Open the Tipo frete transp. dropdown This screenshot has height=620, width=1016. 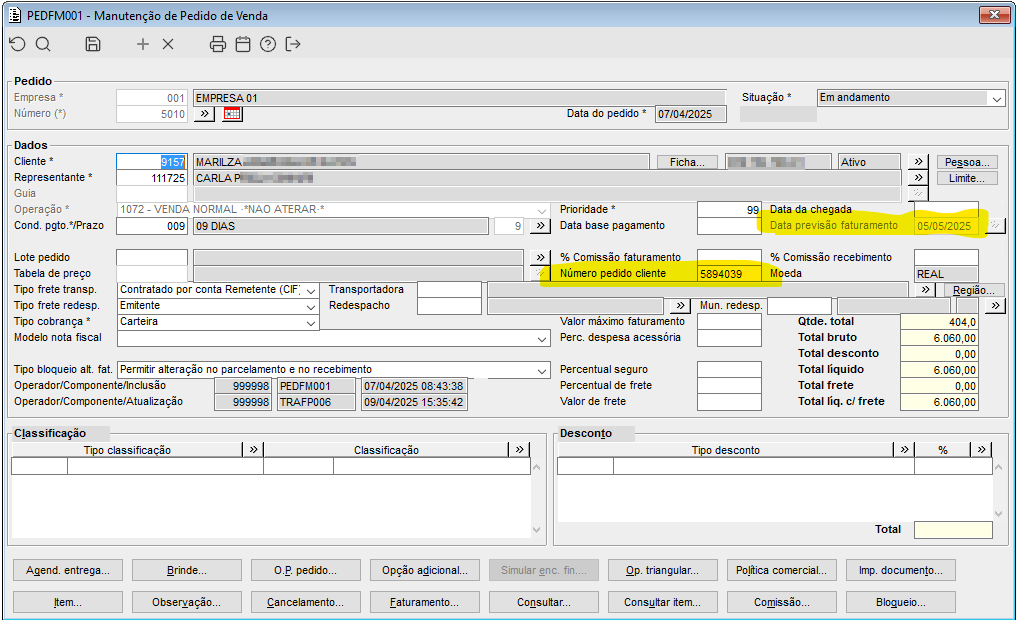311,290
